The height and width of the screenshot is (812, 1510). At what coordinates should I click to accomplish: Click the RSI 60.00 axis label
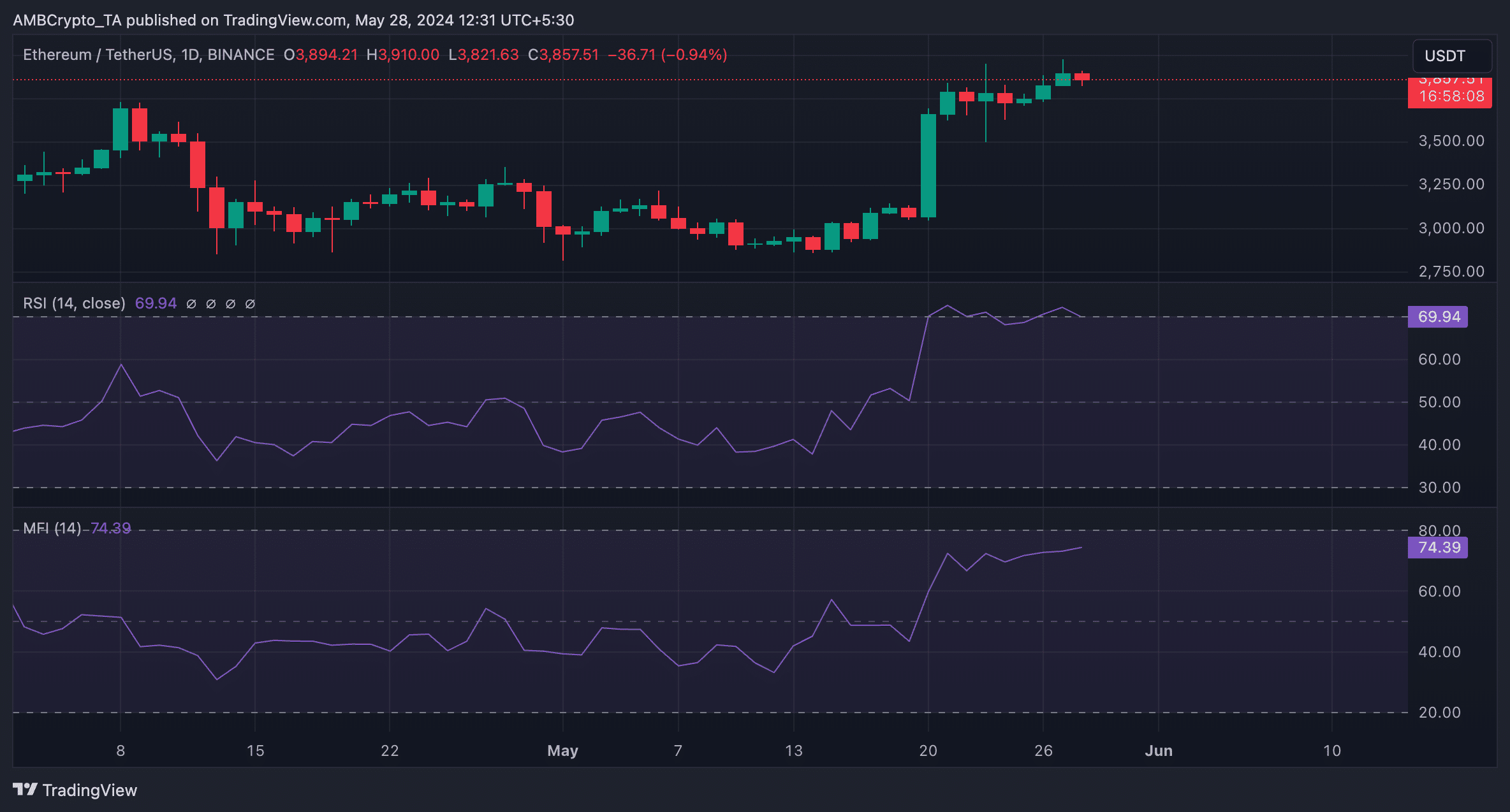(x=1439, y=359)
